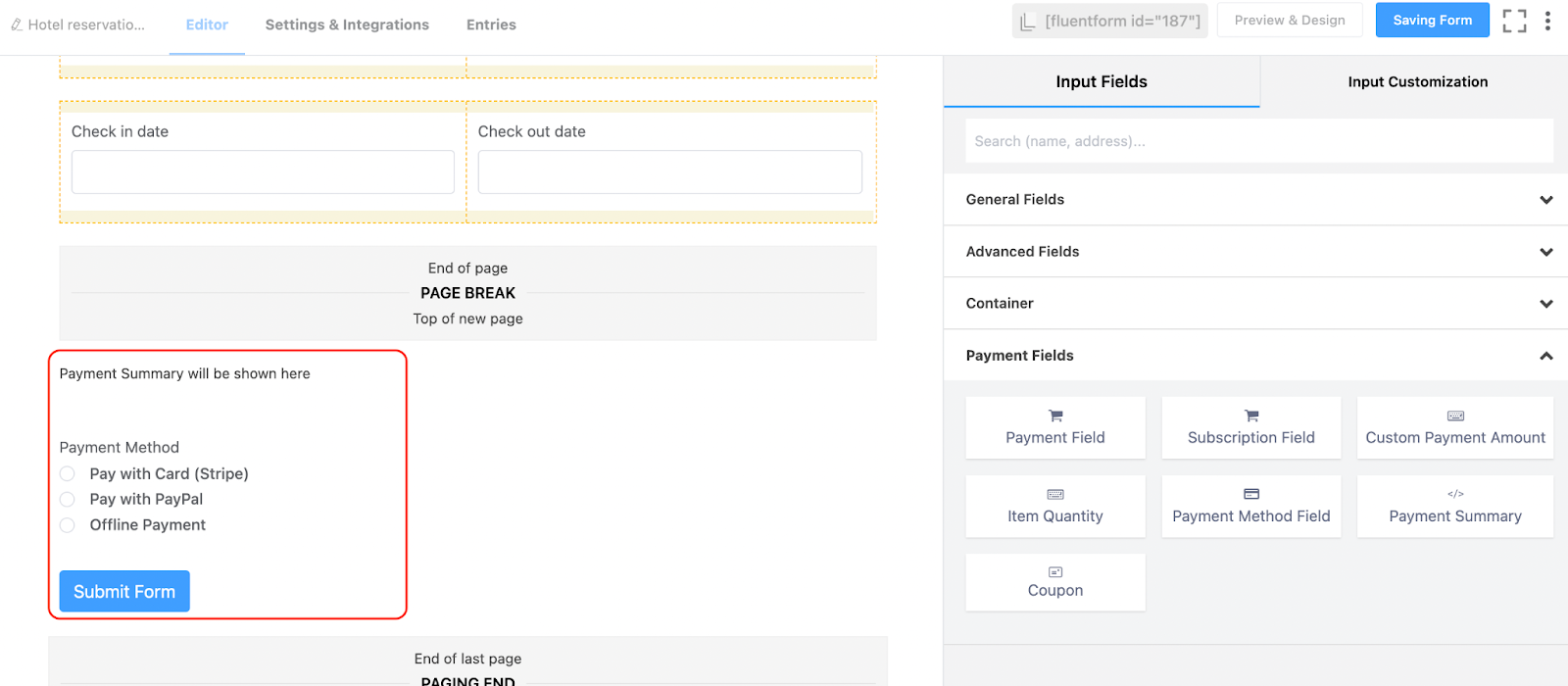The image size is (1568, 686).
Task: Click the shortcode copy icon
Action: click(1027, 22)
